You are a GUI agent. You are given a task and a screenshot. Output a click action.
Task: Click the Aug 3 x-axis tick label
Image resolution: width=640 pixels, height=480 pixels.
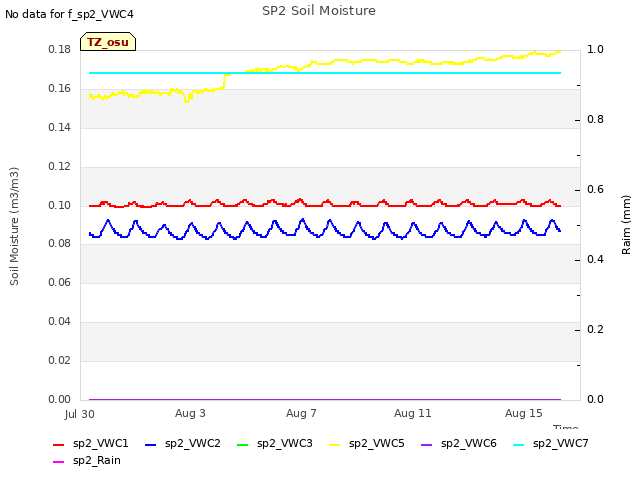(x=190, y=413)
